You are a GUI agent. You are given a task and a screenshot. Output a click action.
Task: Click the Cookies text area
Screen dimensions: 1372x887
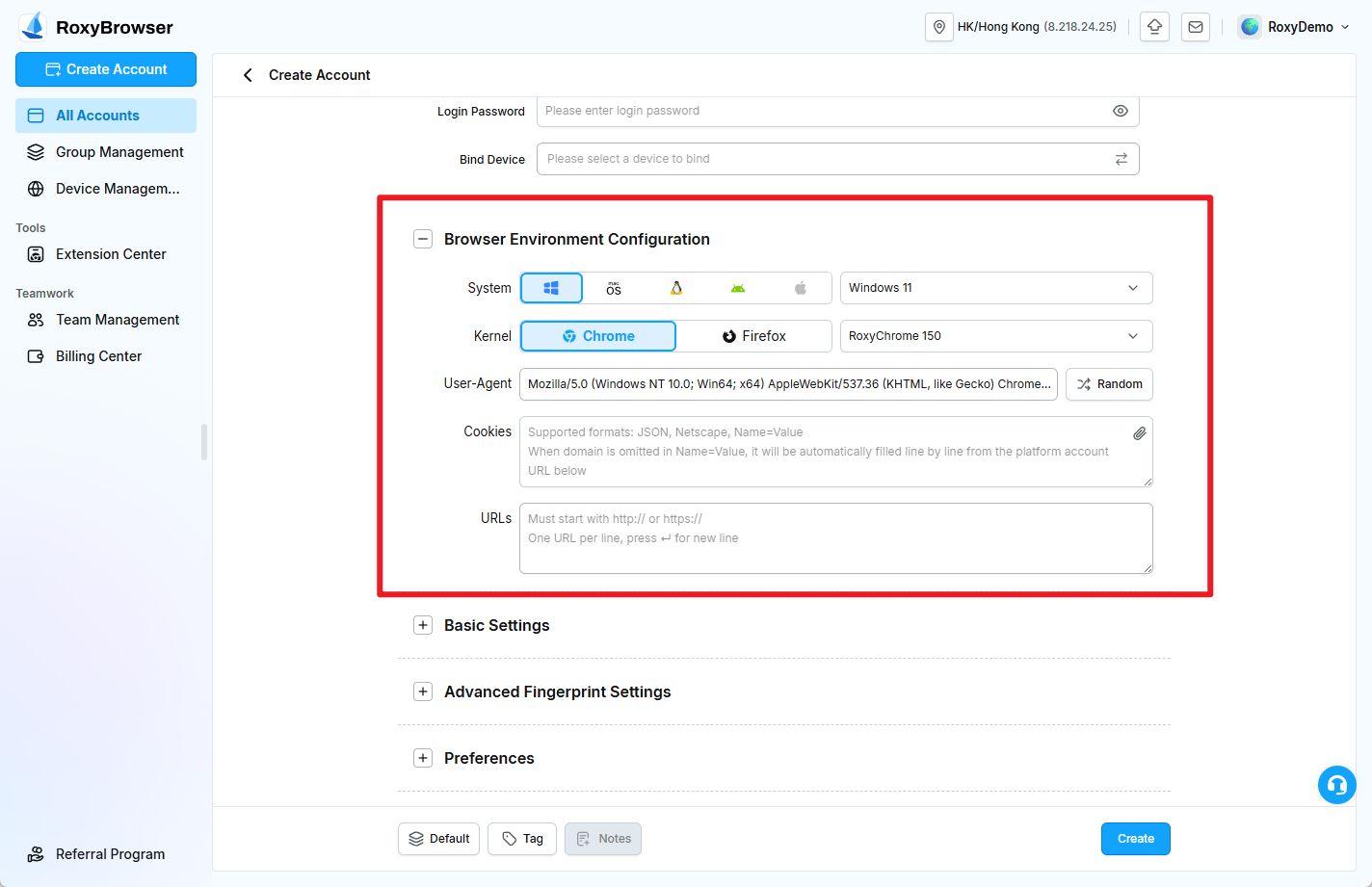point(836,452)
